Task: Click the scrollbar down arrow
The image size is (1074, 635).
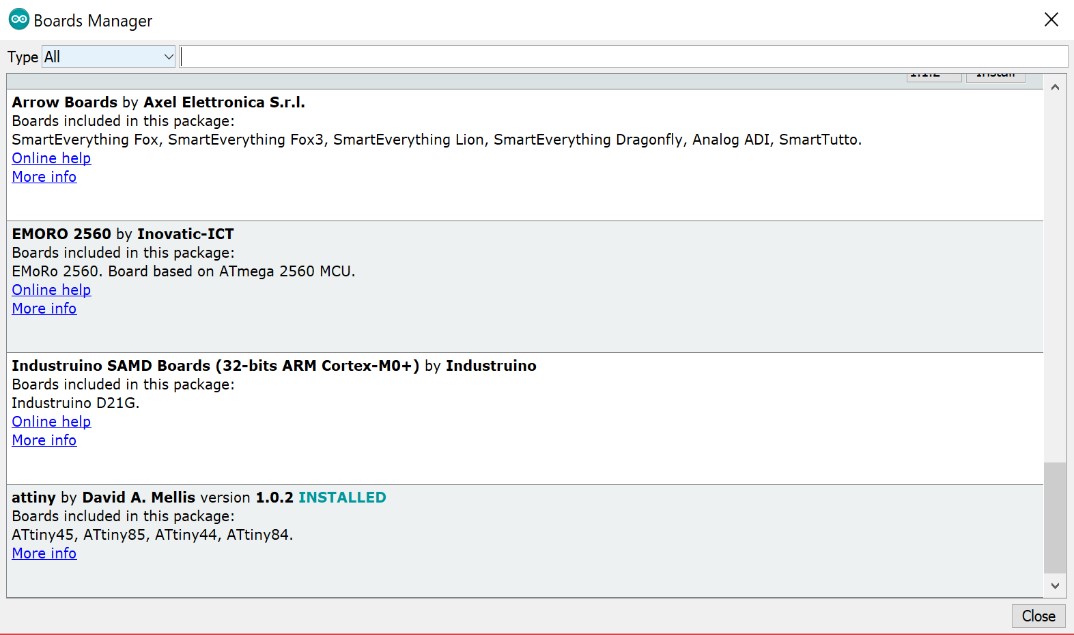Action: [x=1055, y=586]
